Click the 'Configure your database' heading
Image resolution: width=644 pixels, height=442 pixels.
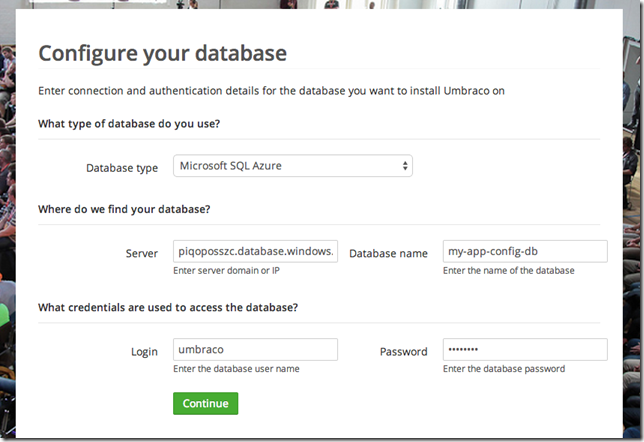(x=163, y=53)
